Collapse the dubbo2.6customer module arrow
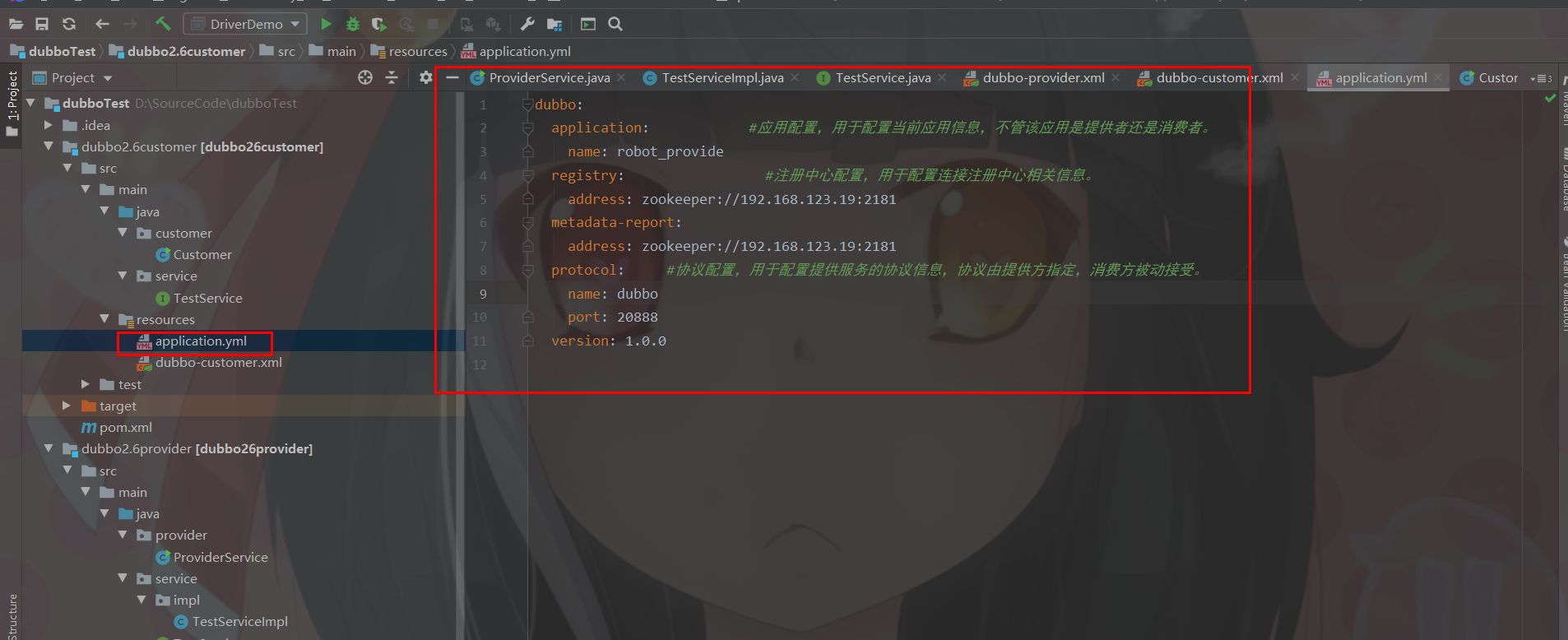 click(x=49, y=146)
